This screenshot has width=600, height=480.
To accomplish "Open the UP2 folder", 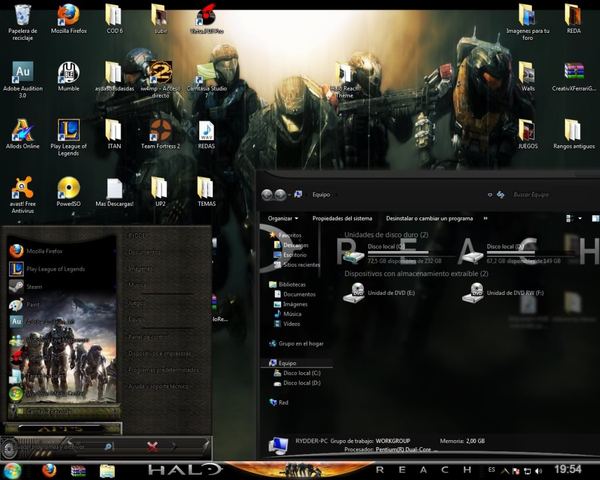I will (160, 191).
